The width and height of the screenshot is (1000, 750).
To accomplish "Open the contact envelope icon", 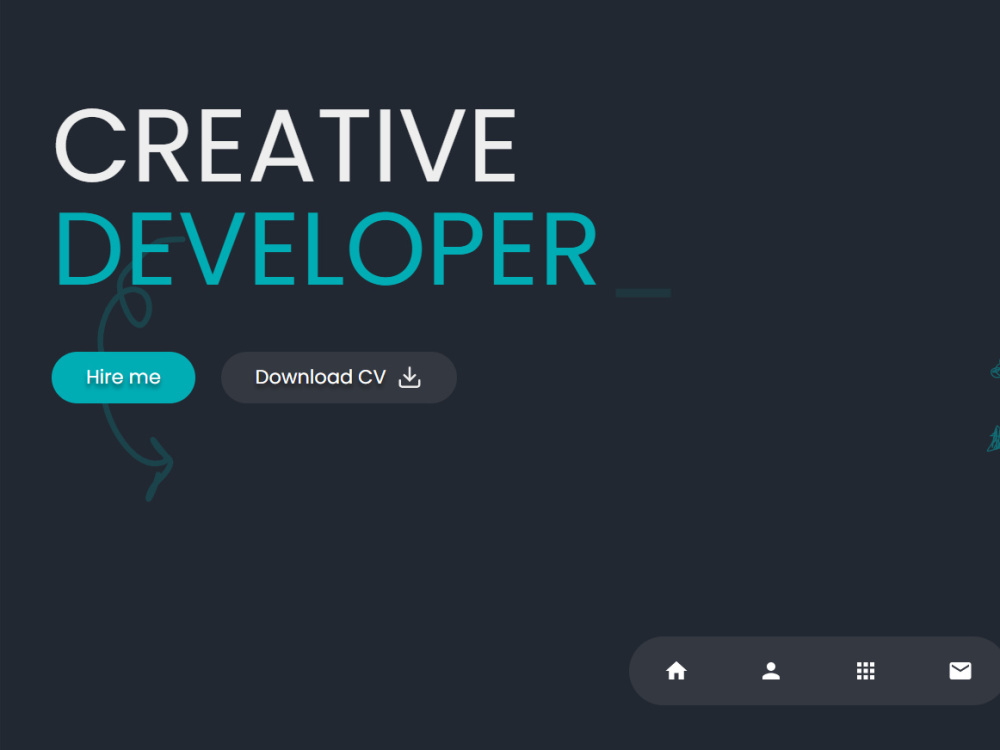I will 960,671.
